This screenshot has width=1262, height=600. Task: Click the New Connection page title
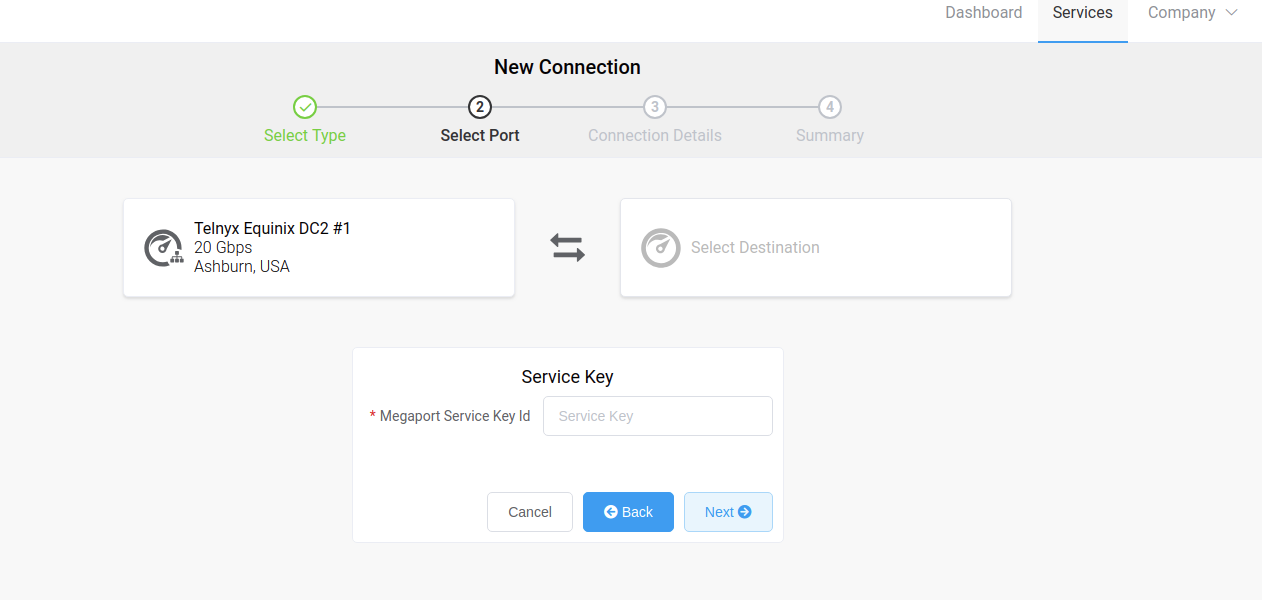coord(567,67)
